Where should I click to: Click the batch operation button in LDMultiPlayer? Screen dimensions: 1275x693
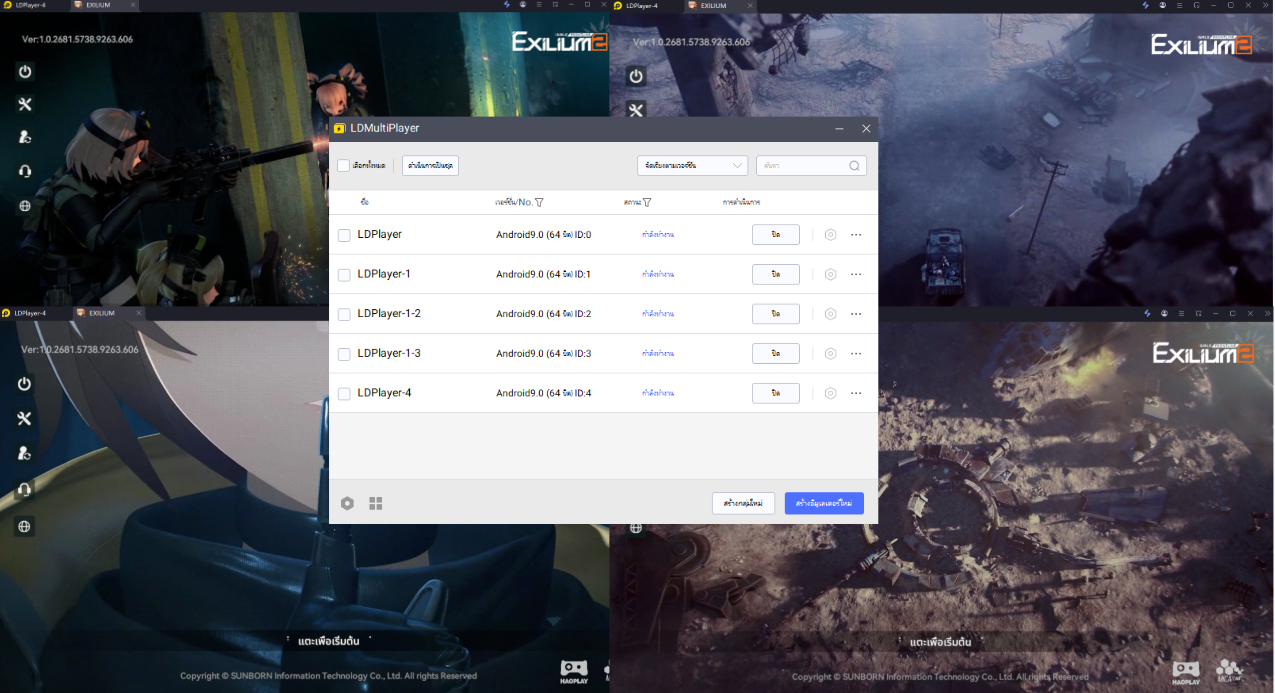tap(430, 166)
